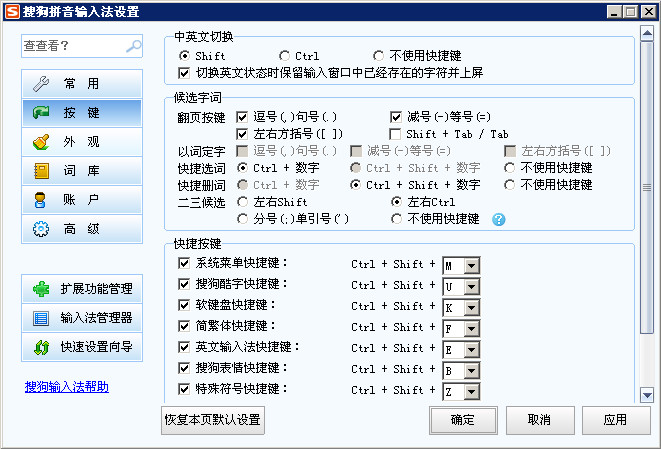The width and height of the screenshot is (661, 449).
Task: Click the 取消 button
Action: pos(540,420)
